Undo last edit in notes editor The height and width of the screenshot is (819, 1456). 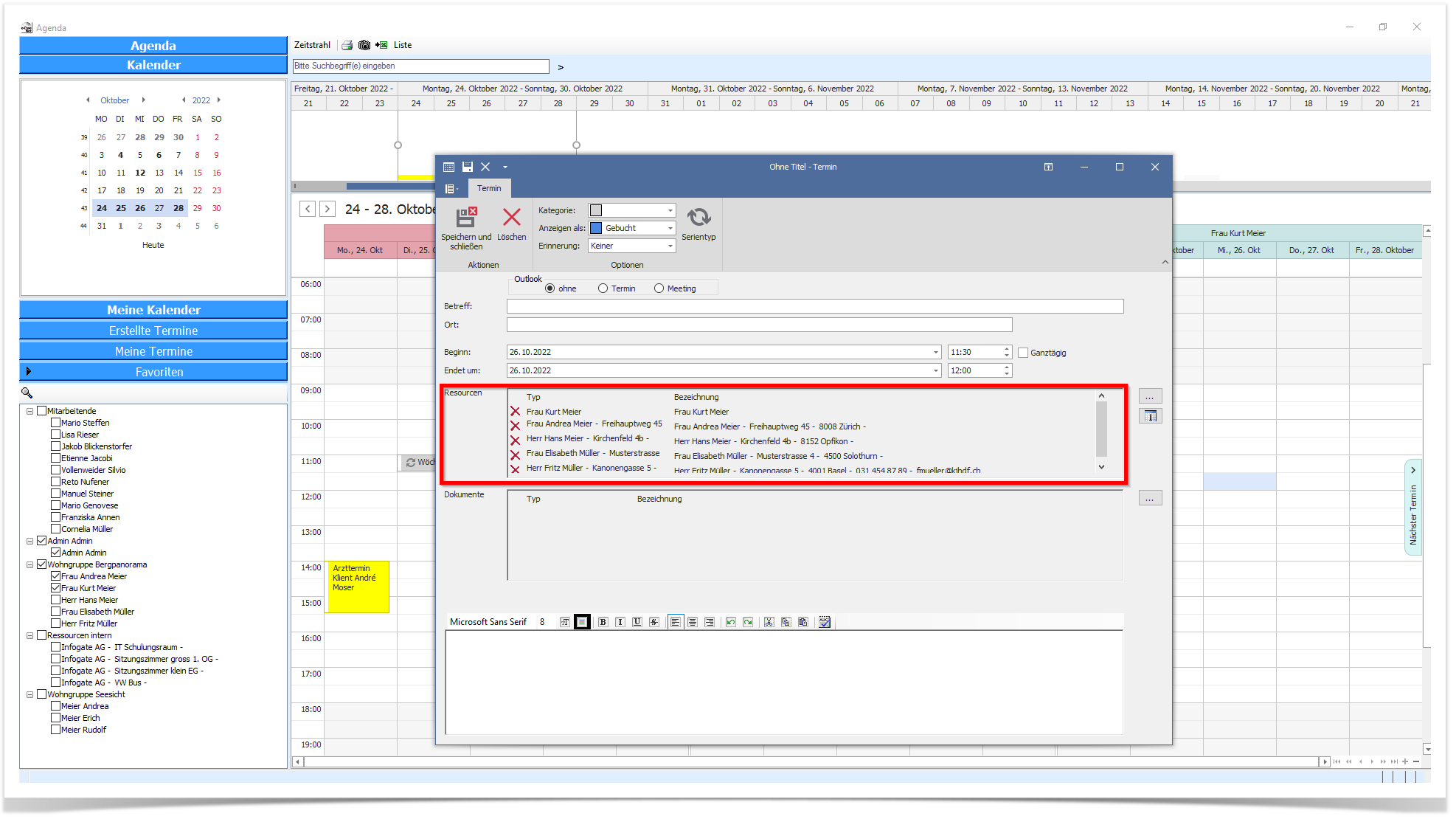(730, 622)
